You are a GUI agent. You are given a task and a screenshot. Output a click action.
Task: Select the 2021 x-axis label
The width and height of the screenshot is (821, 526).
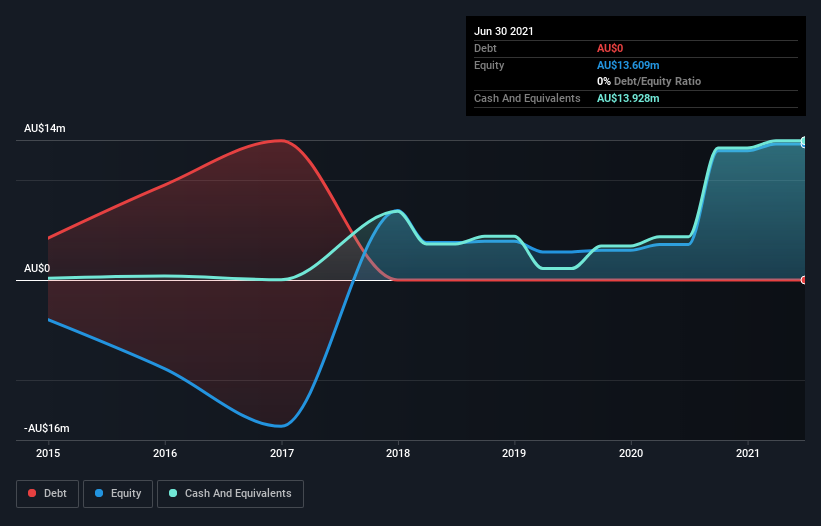[748, 453]
